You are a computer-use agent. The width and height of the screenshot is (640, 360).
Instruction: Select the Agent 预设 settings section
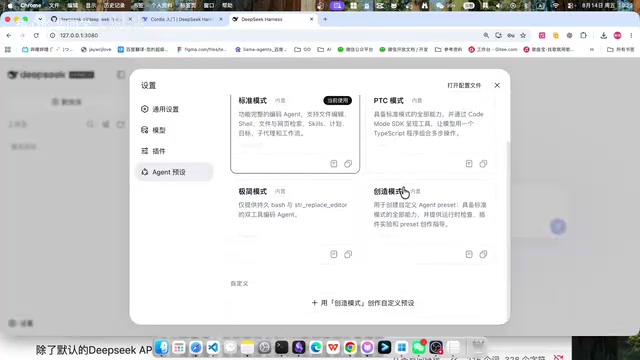tap(174, 172)
